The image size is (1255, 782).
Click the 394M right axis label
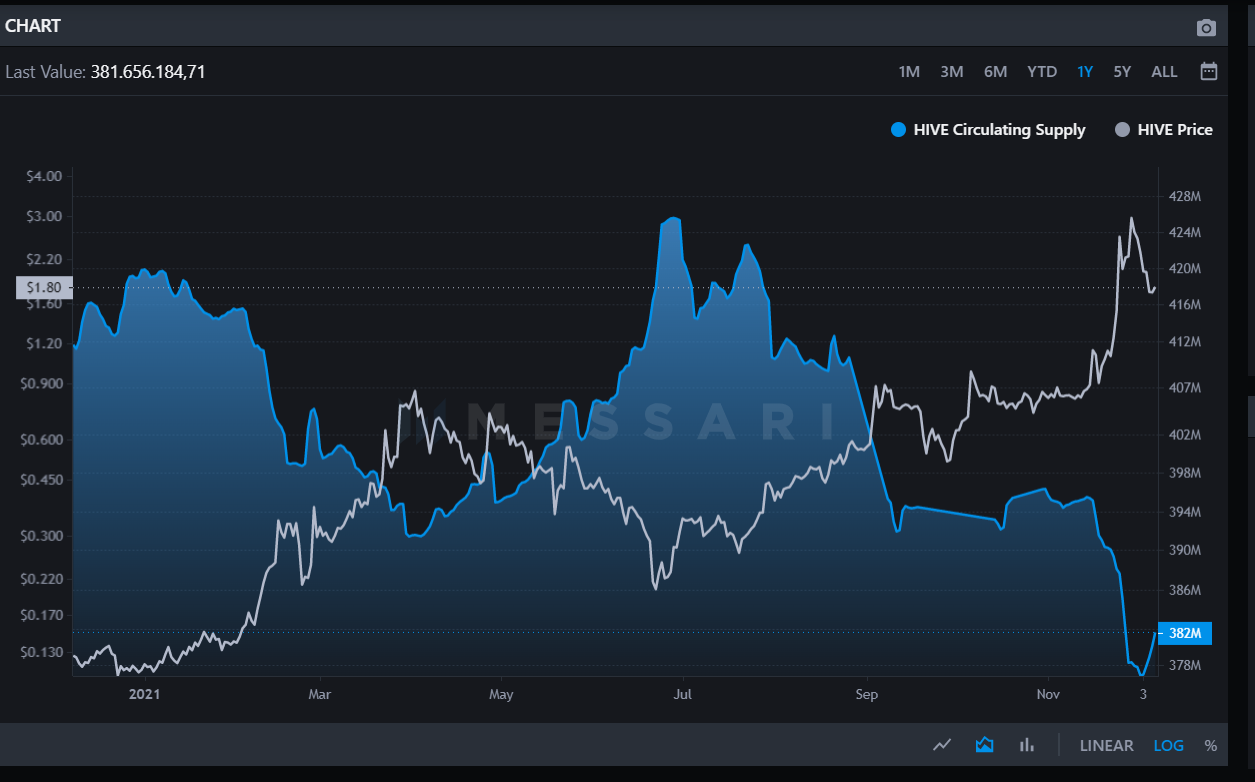coord(1184,512)
